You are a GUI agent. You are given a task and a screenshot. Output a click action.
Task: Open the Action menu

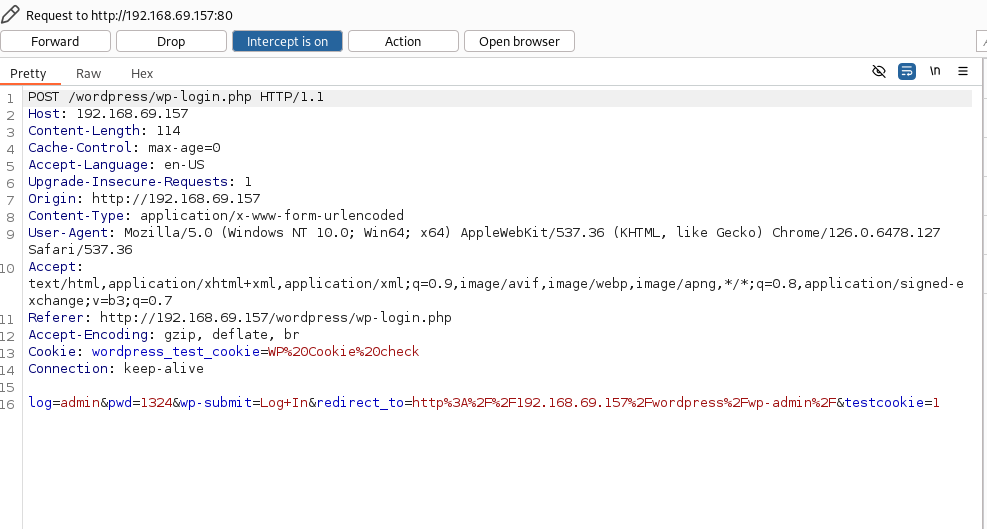coord(403,42)
